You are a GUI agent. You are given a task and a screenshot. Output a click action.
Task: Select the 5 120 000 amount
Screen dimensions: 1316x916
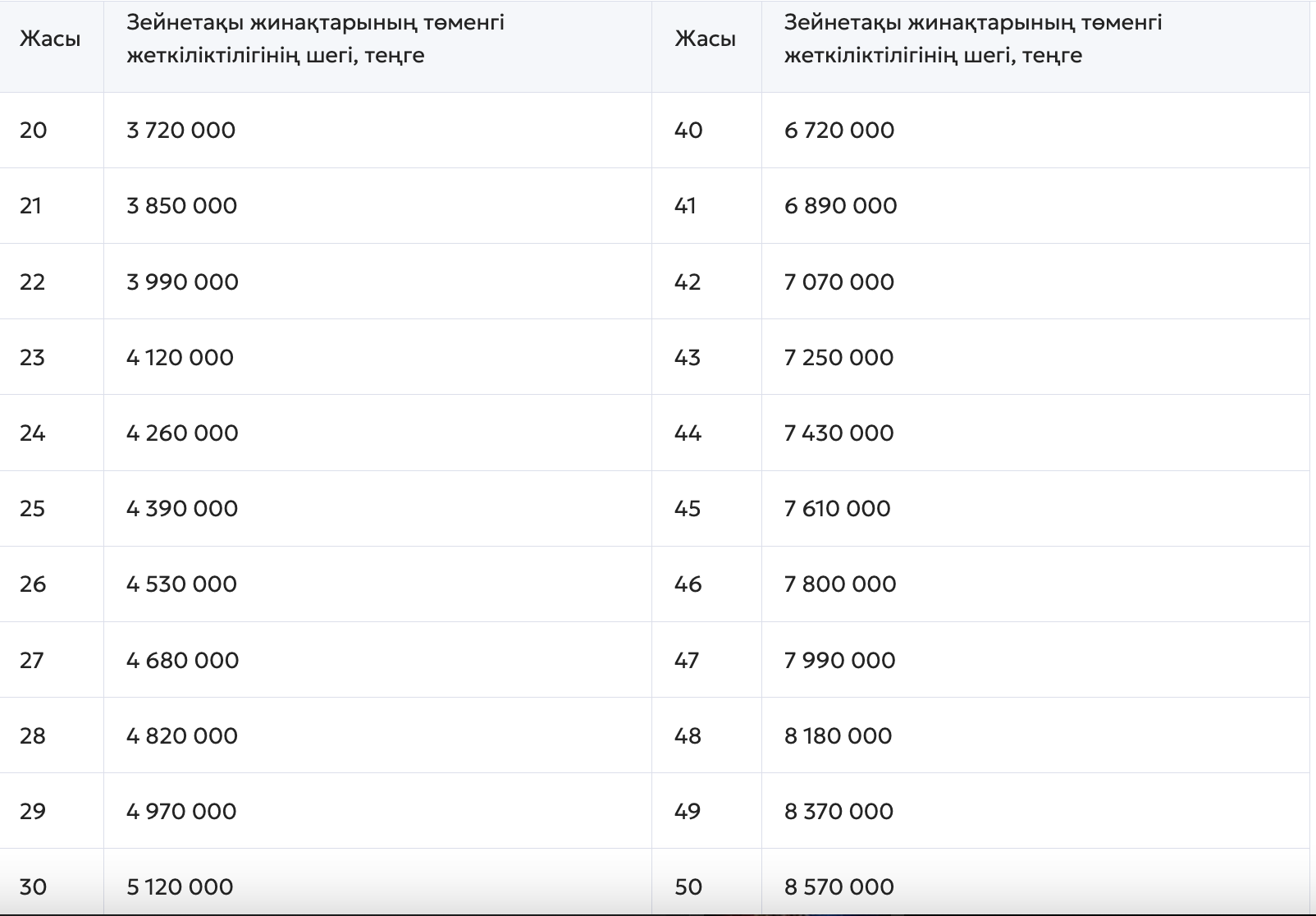pos(180,887)
